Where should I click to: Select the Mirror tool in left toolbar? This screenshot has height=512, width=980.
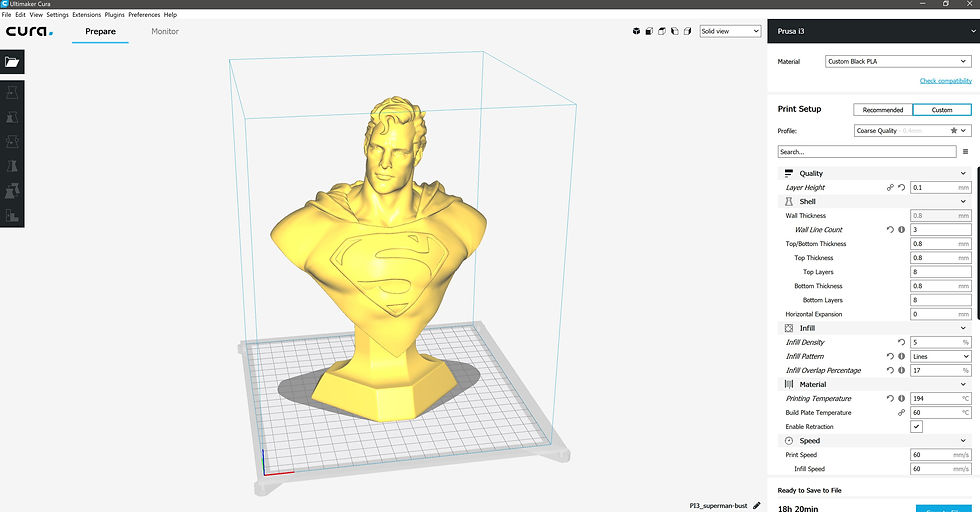pyautogui.click(x=12, y=166)
